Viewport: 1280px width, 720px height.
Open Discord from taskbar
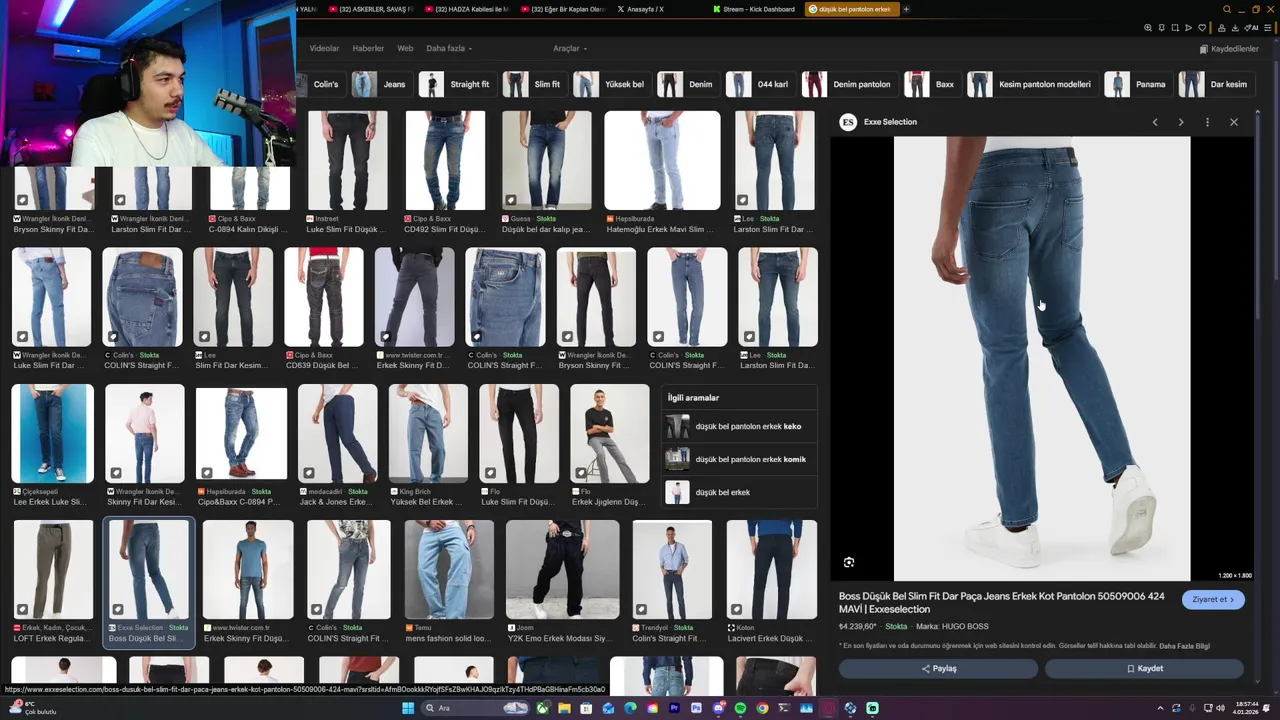[718, 708]
